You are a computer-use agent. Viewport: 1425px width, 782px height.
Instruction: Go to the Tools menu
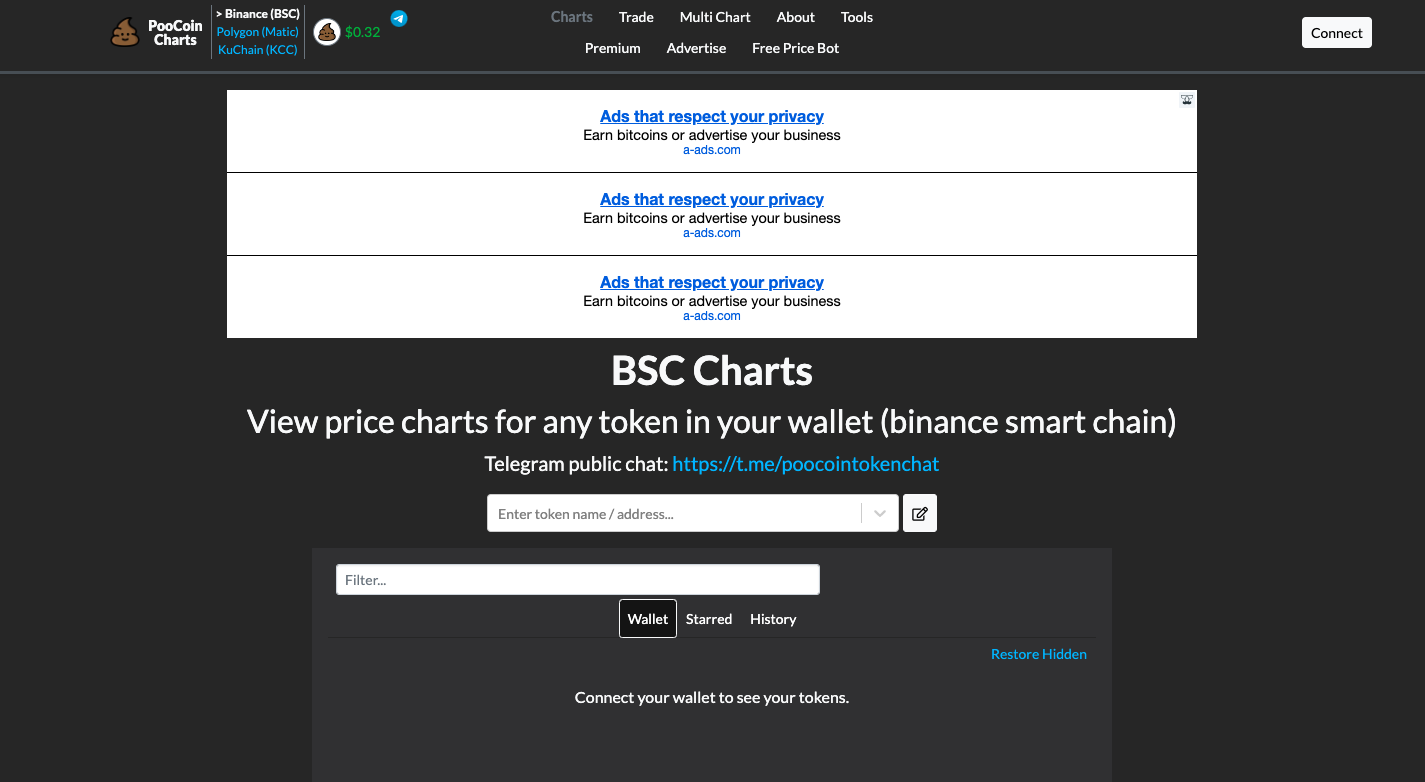[x=857, y=17]
